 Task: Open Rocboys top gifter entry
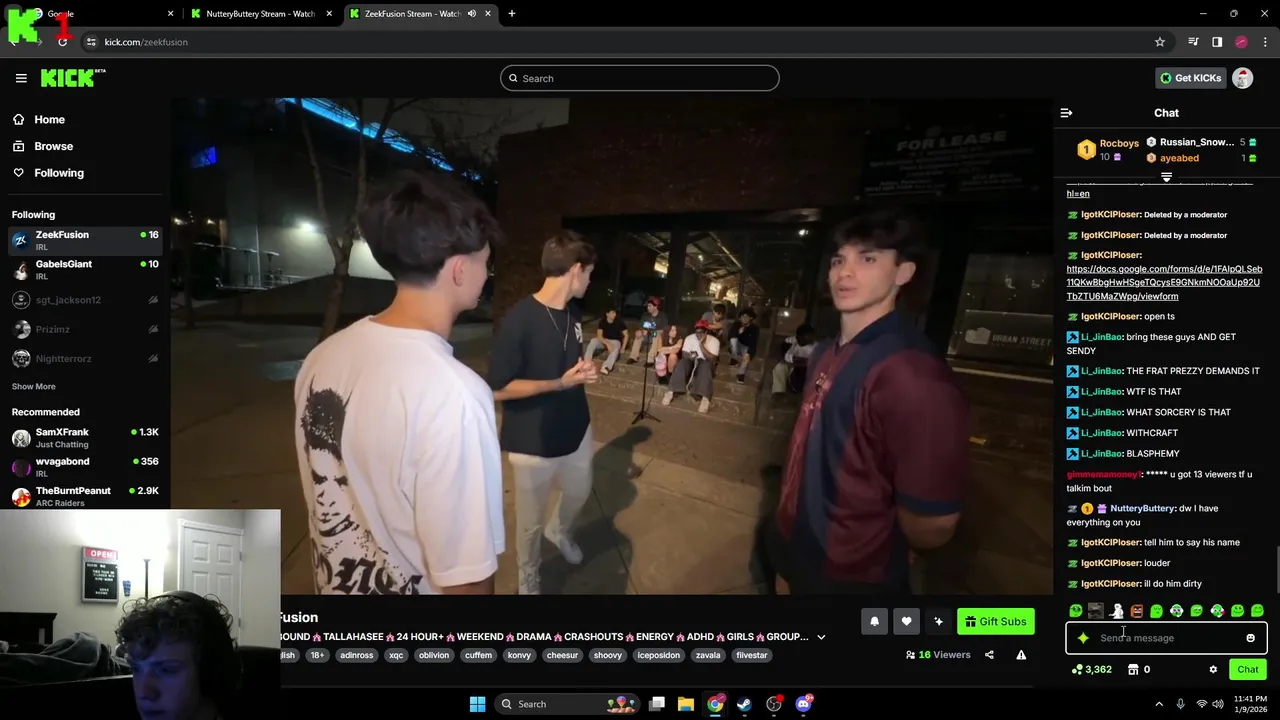(x=1108, y=150)
